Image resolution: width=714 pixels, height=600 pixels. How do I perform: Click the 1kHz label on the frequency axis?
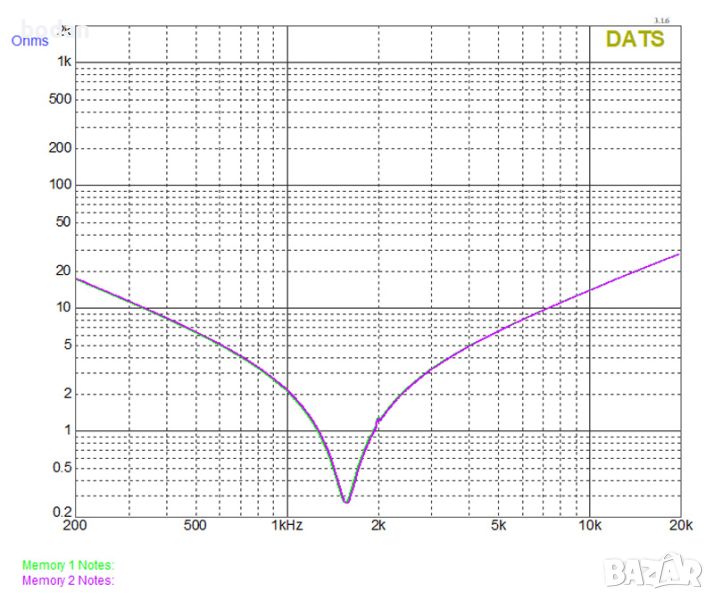point(287,525)
